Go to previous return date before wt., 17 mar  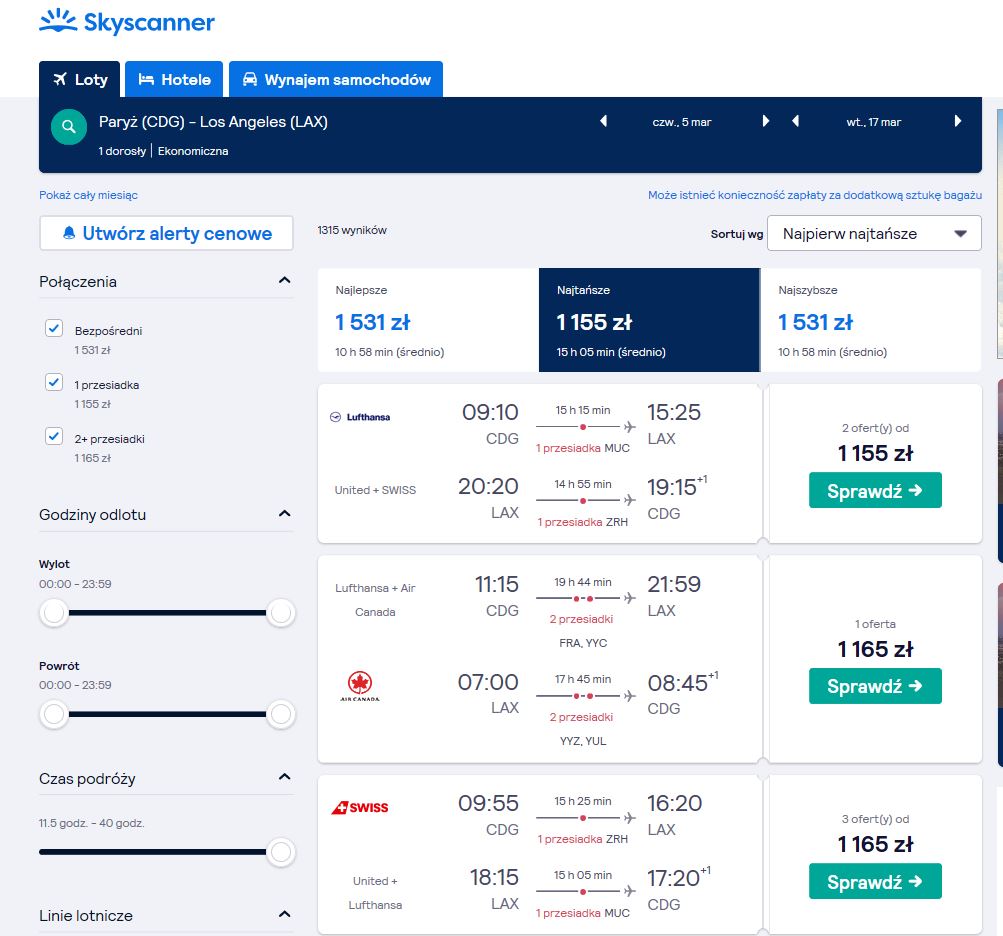click(x=795, y=121)
